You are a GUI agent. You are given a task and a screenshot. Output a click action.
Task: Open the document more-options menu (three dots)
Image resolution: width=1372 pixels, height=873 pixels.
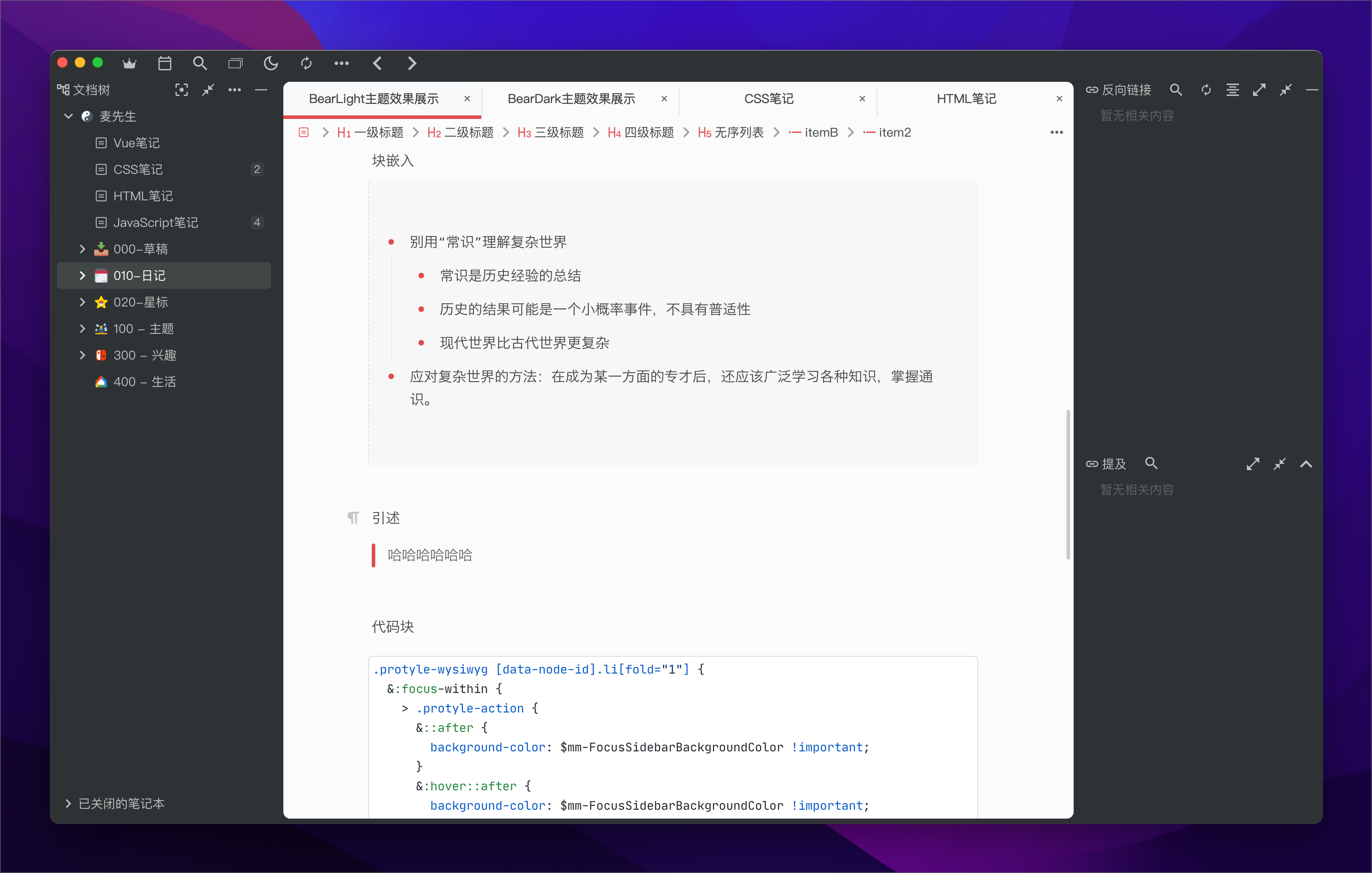(1056, 132)
